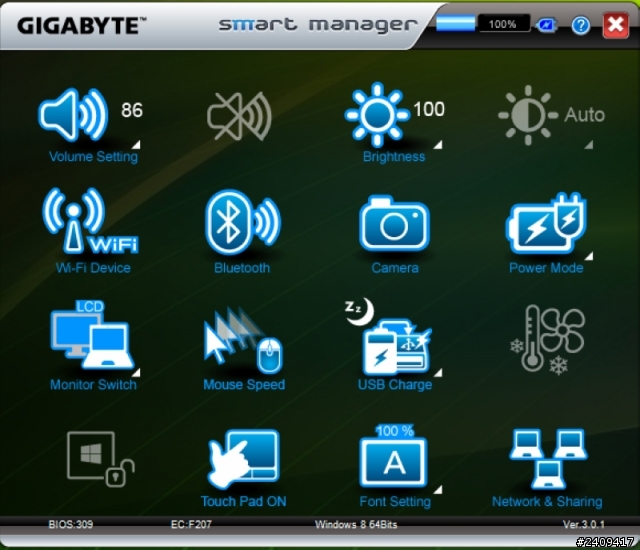Click the volume value 86
The height and width of the screenshot is (550, 640).
coord(132,110)
